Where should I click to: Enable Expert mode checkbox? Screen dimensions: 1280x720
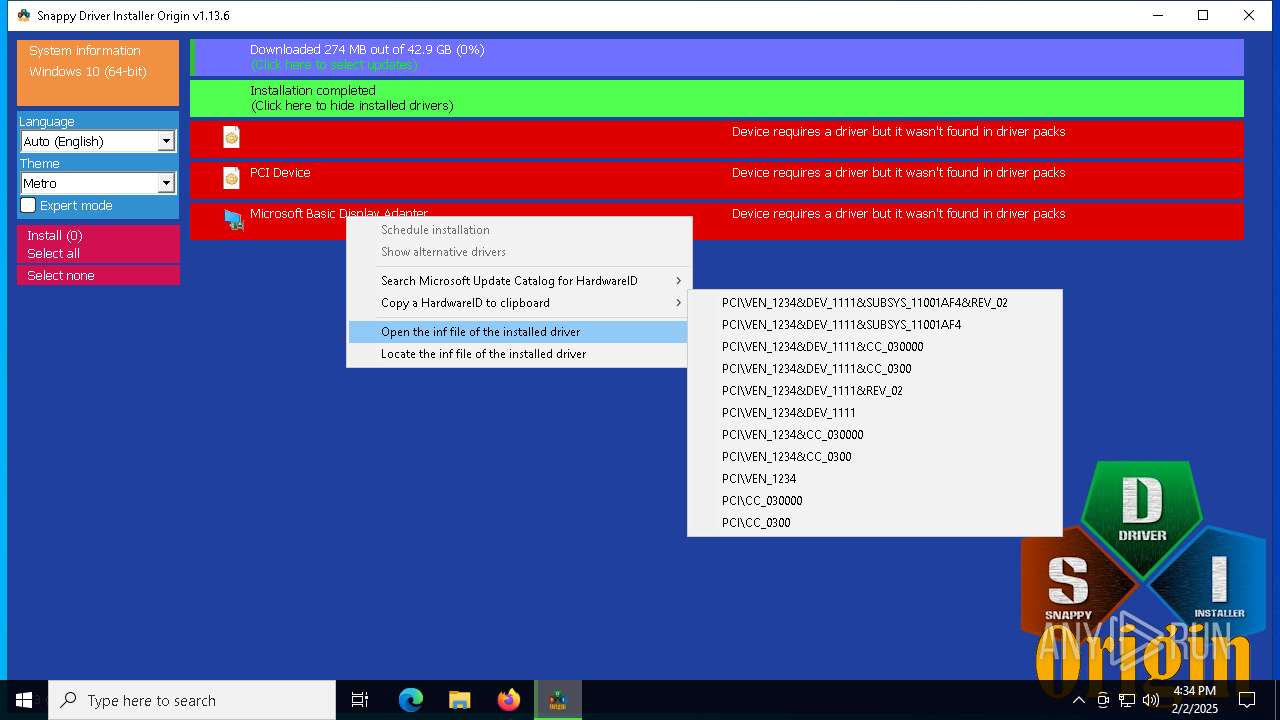(28, 205)
